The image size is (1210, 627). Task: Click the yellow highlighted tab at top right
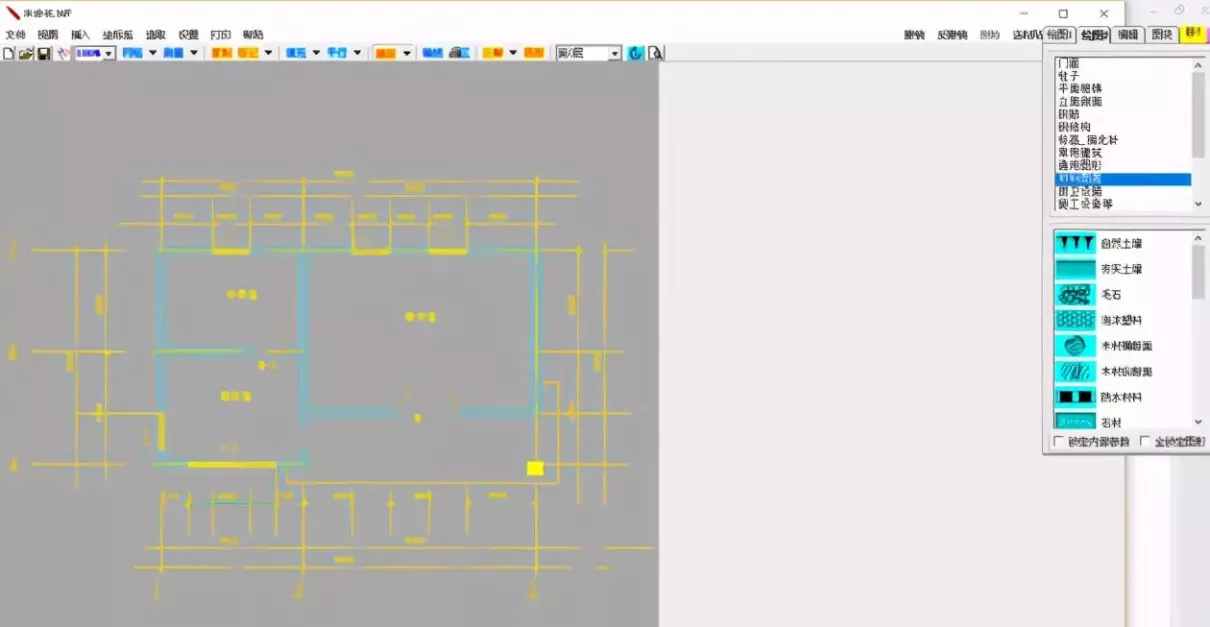[x=1193, y=34]
